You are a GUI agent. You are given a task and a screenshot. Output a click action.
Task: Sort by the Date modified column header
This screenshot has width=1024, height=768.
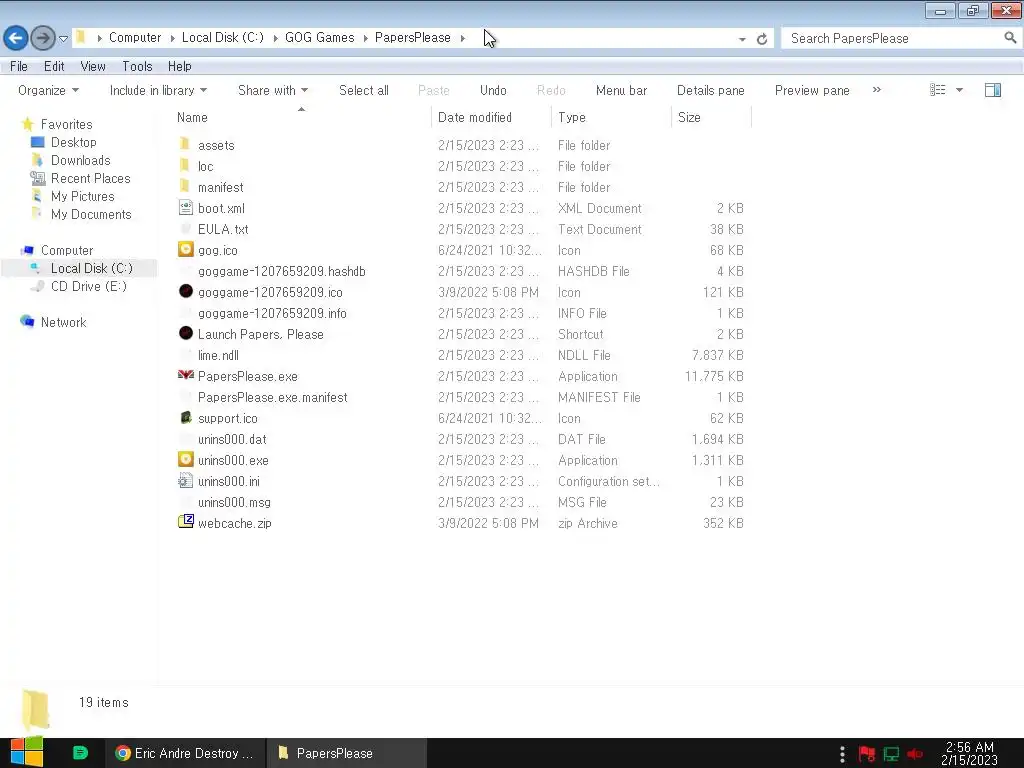[x=475, y=118]
